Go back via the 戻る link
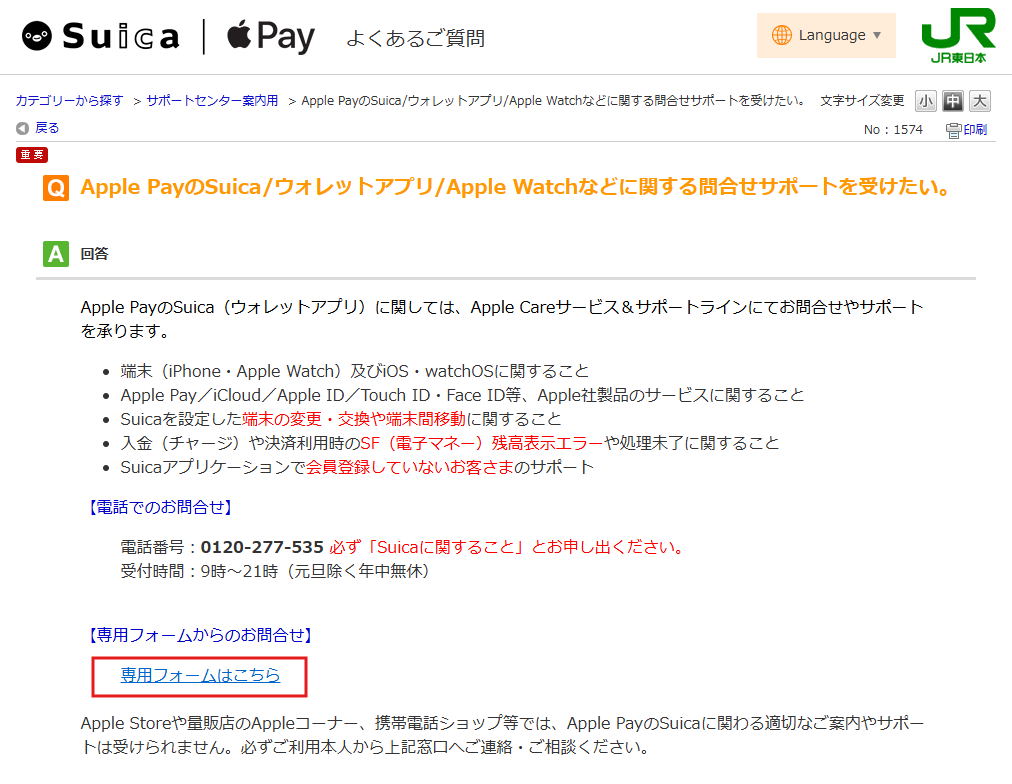This screenshot has height=784, width=1012. point(46,128)
